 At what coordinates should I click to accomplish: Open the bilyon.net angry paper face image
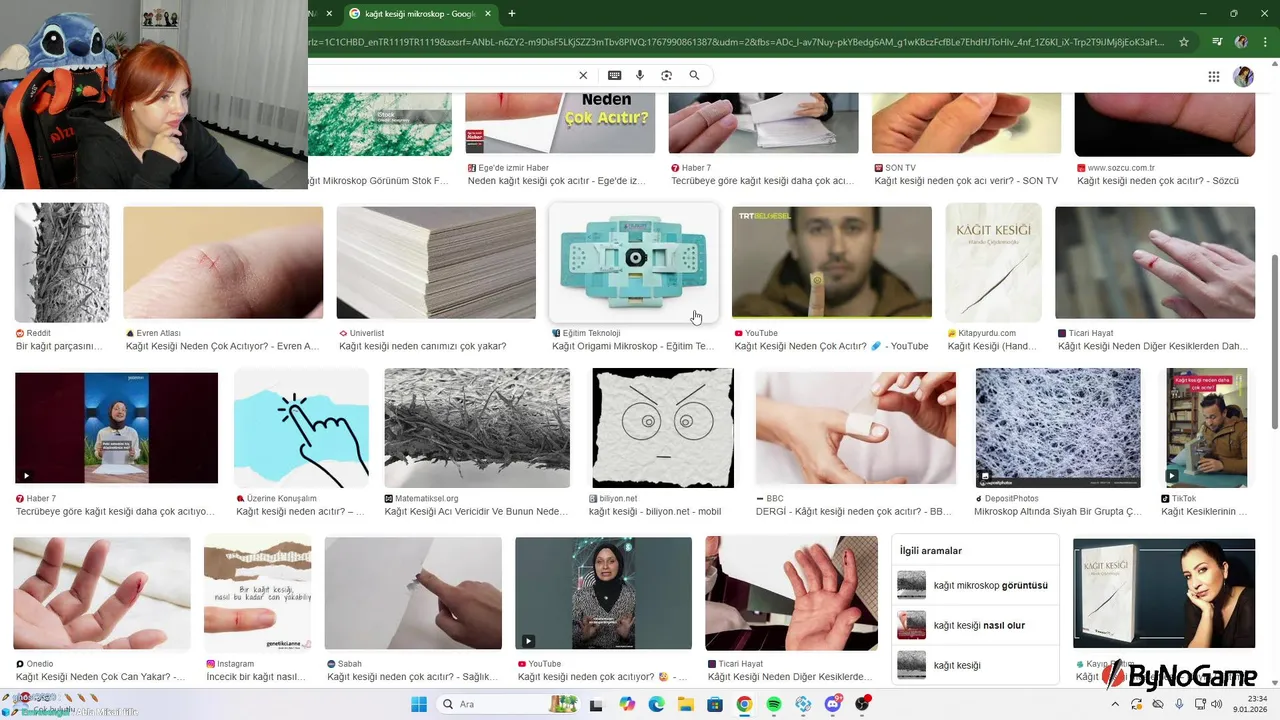(663, 428)
